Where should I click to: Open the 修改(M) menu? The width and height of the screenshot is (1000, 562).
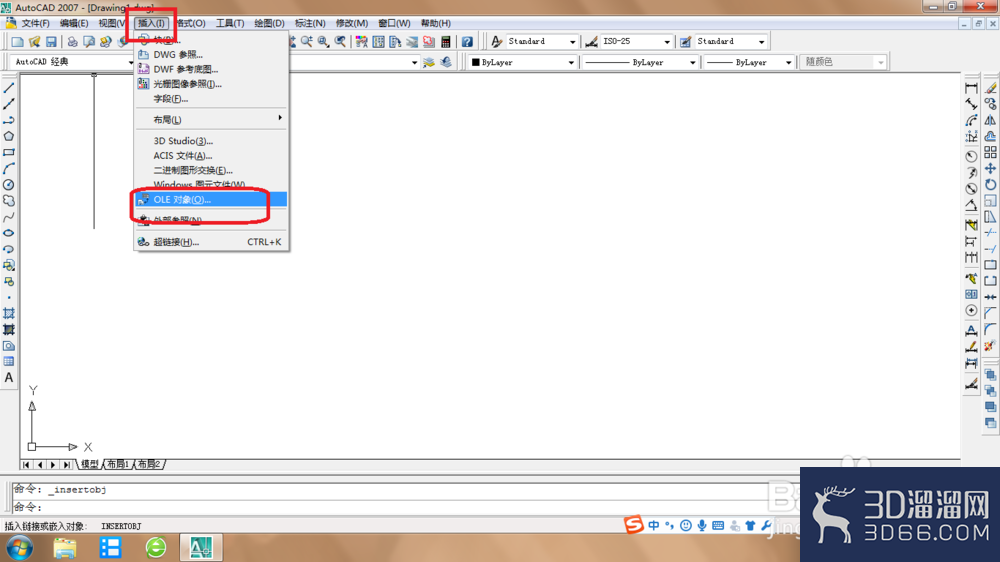point(351,23)
